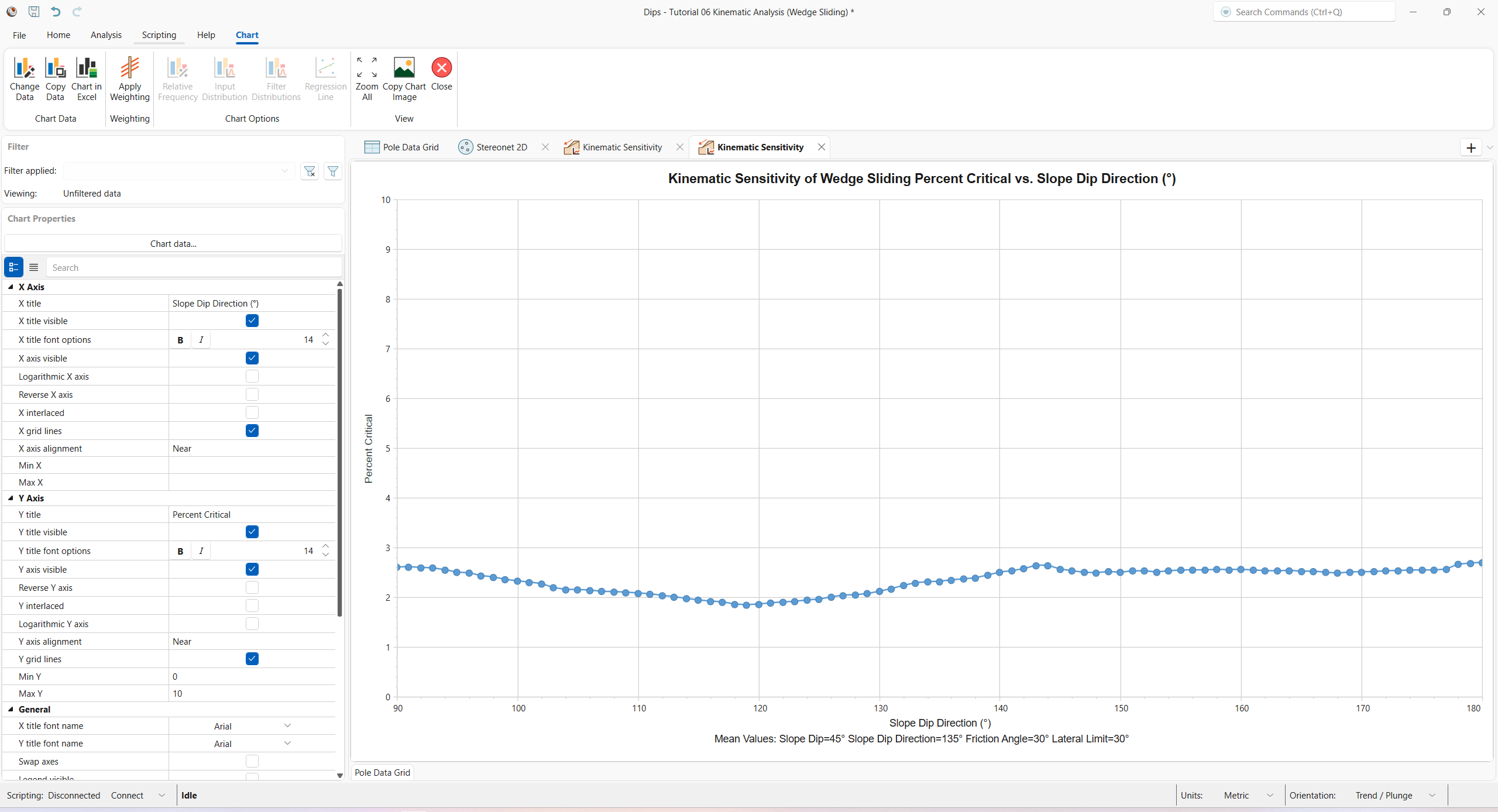Add a Regression Line to the chart
The image size is (1498, 812).
325,78
